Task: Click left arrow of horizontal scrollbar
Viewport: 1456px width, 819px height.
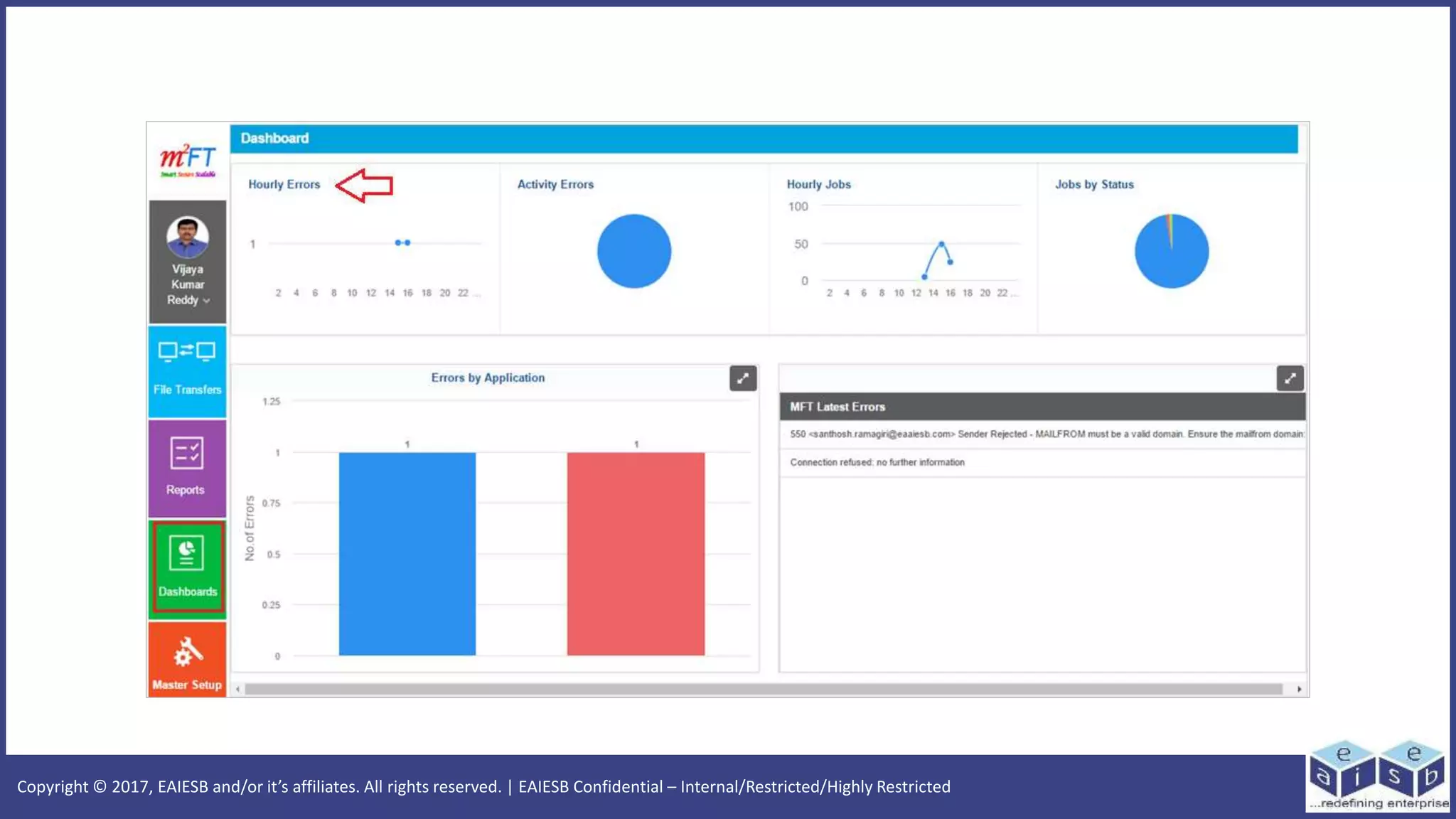Action: 237,689
